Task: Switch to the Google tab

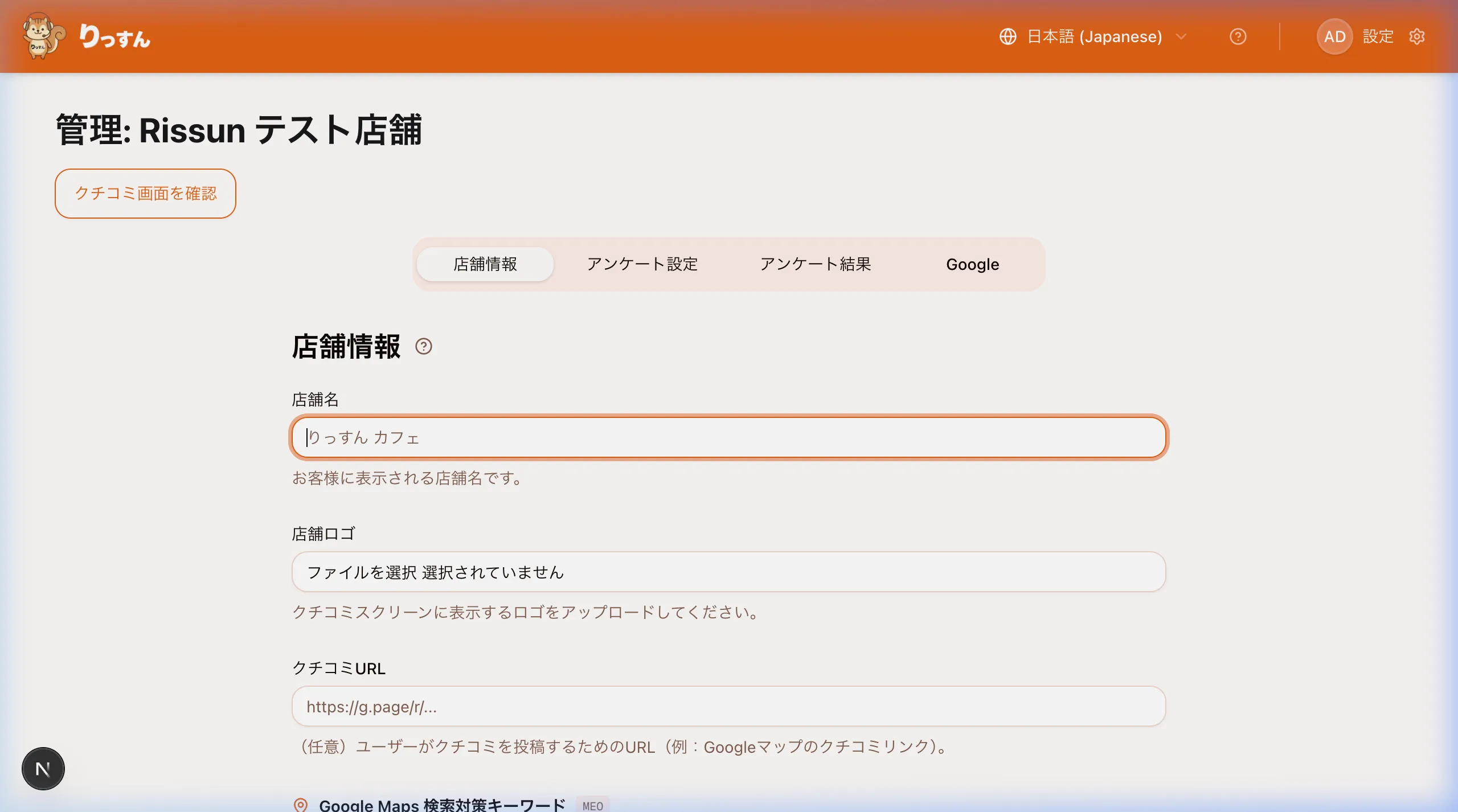Action: point(973,264)
